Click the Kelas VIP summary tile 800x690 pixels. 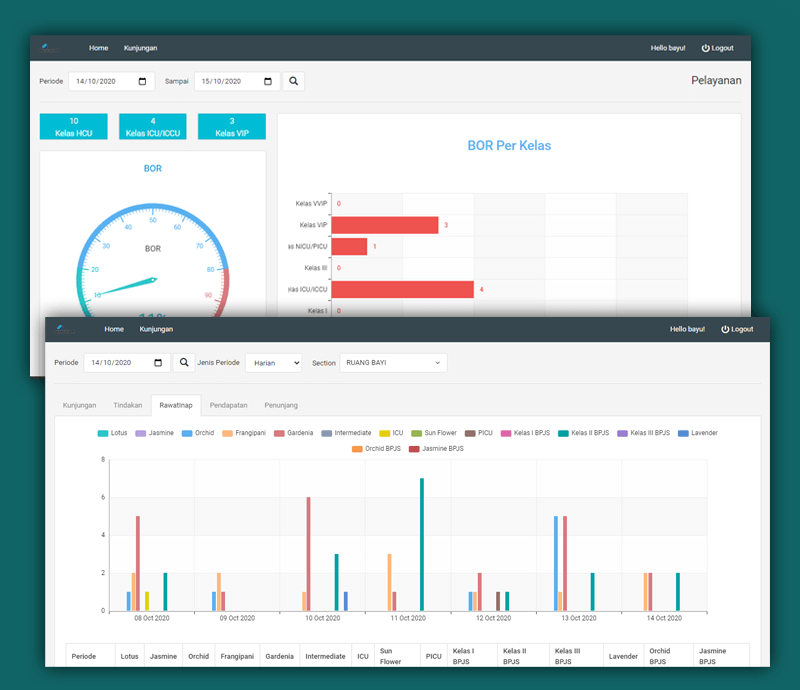click(232, 126)
